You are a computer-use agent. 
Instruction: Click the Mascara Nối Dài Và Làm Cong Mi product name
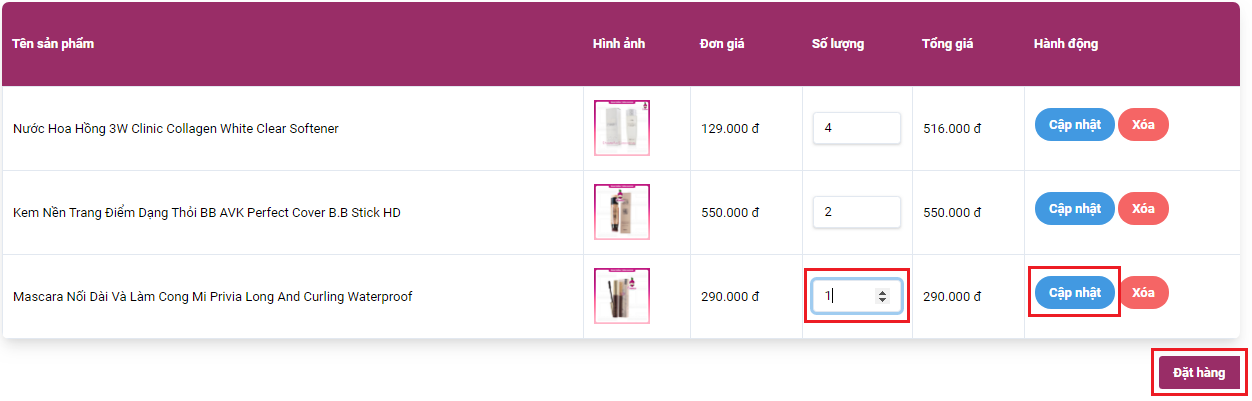point(212,297)
